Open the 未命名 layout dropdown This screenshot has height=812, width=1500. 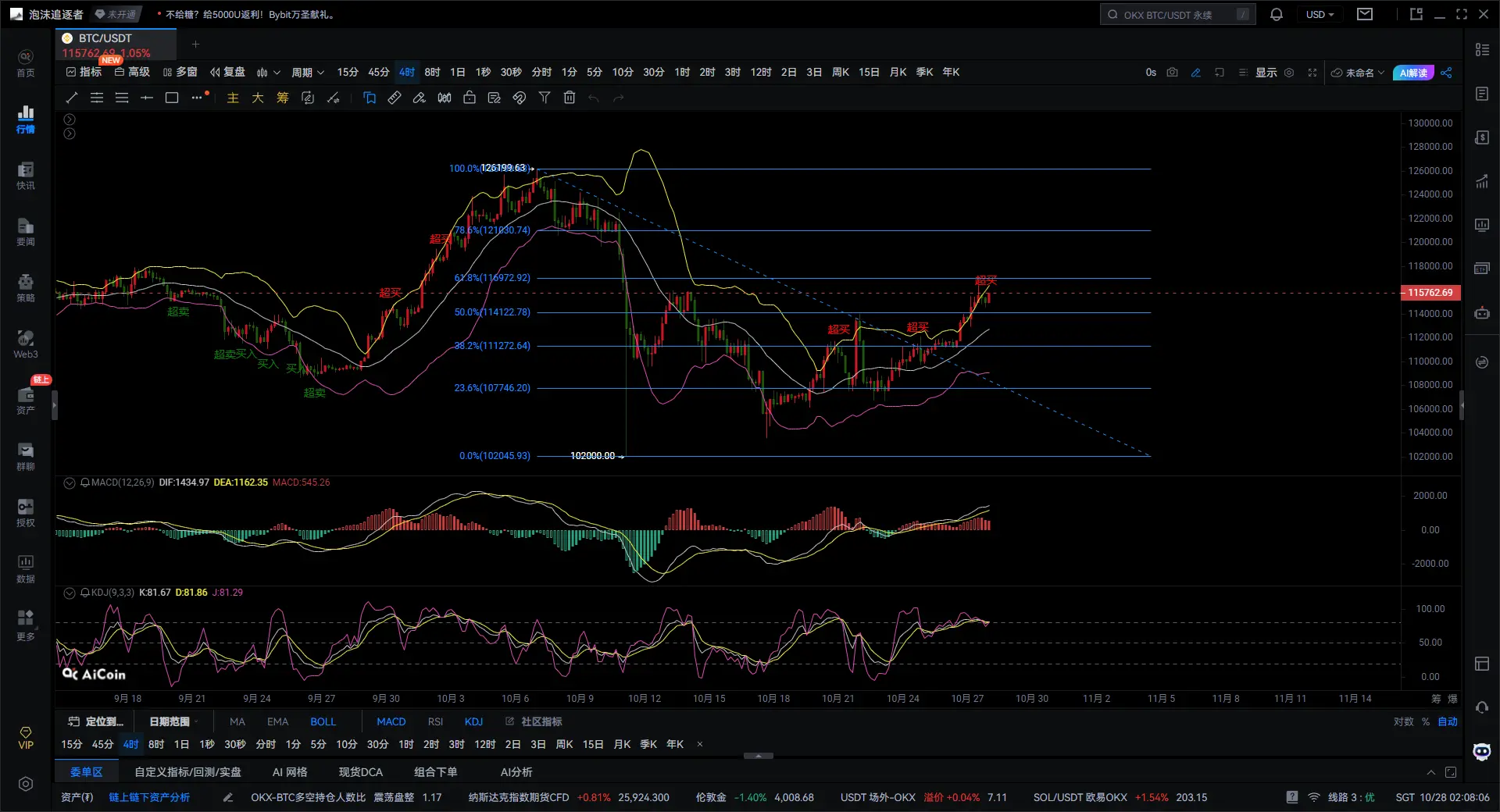[1359, 73]
